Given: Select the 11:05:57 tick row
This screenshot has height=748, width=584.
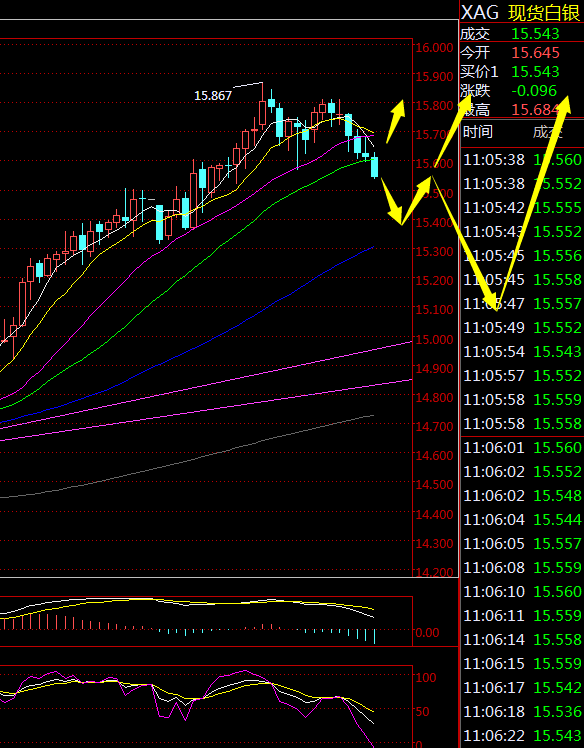Looking at the screenshot, I should tap(522, 376).
